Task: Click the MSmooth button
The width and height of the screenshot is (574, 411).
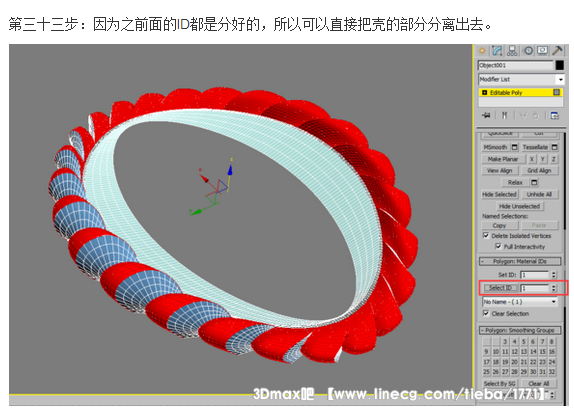Action: [x=495, y=147]
